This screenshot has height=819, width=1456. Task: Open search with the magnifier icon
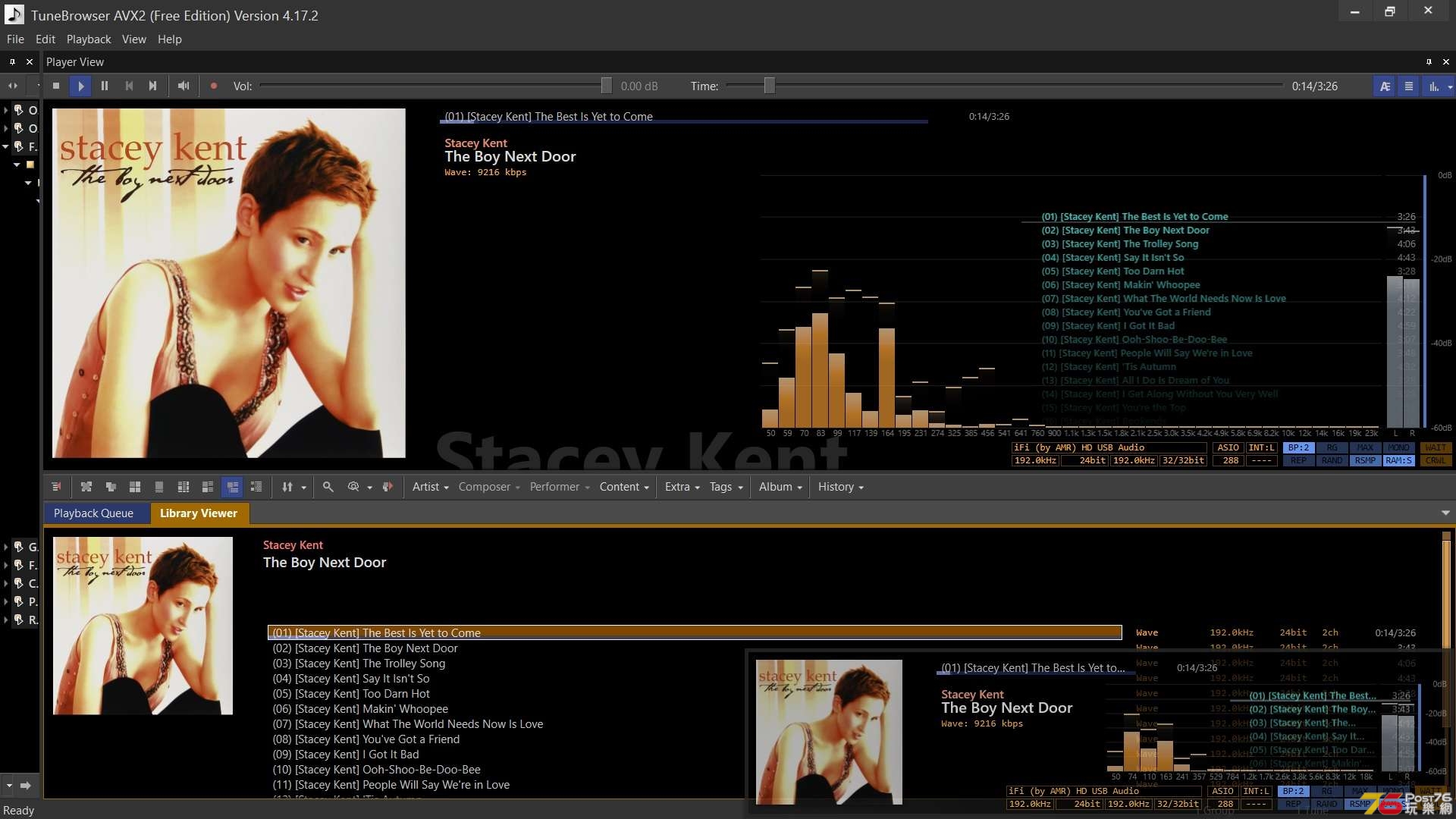[x=328, y=487]
